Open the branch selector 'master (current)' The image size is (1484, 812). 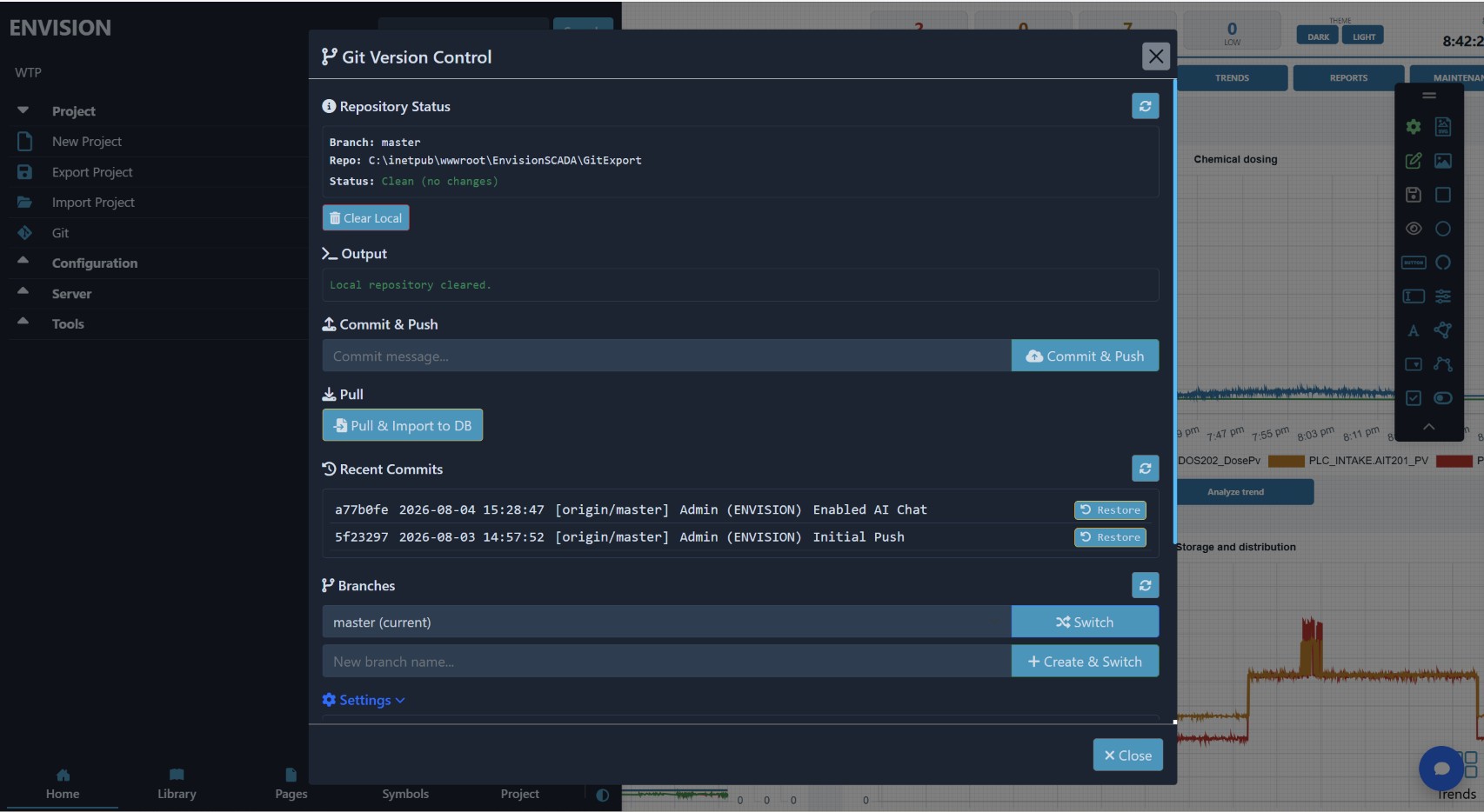[666, 622]
